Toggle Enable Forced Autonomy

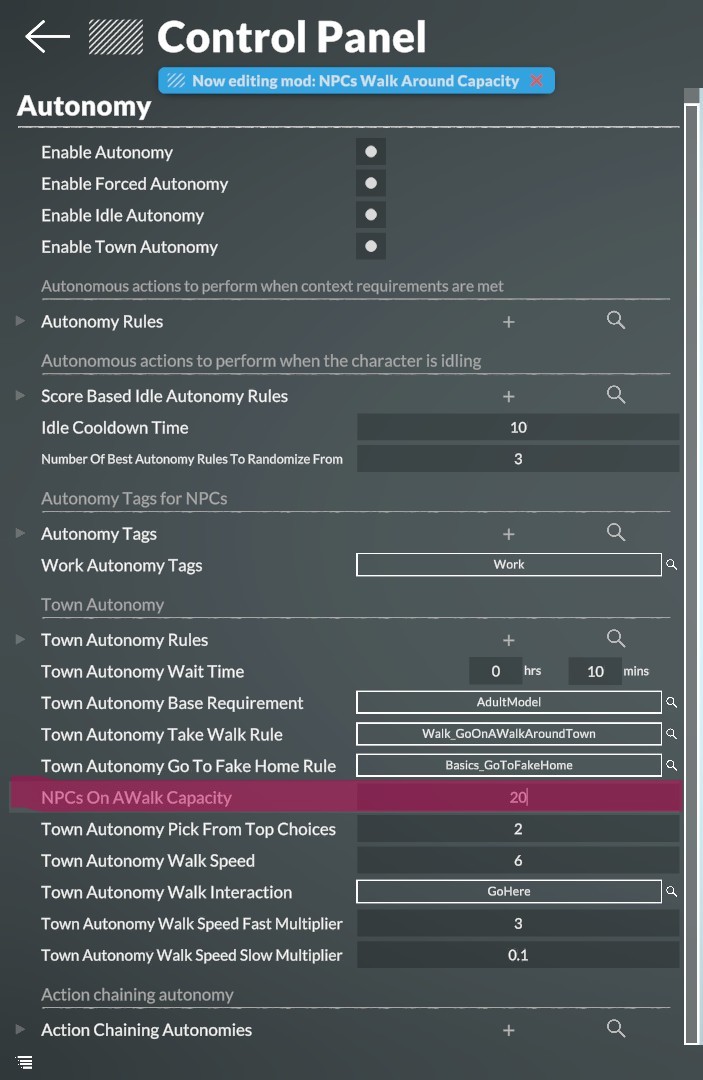pos(370,183)
